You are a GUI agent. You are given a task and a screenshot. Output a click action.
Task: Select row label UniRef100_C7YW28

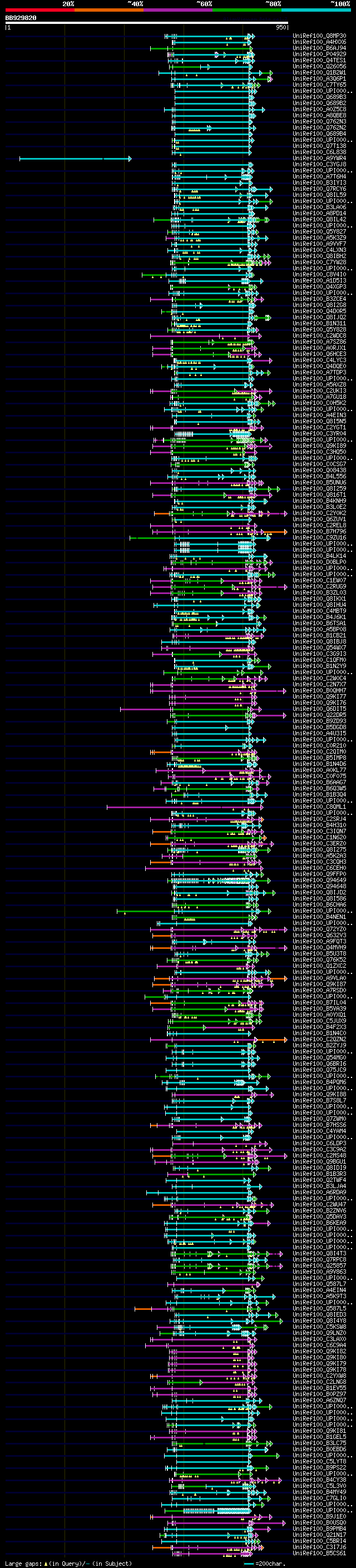(x=319, y=263)
